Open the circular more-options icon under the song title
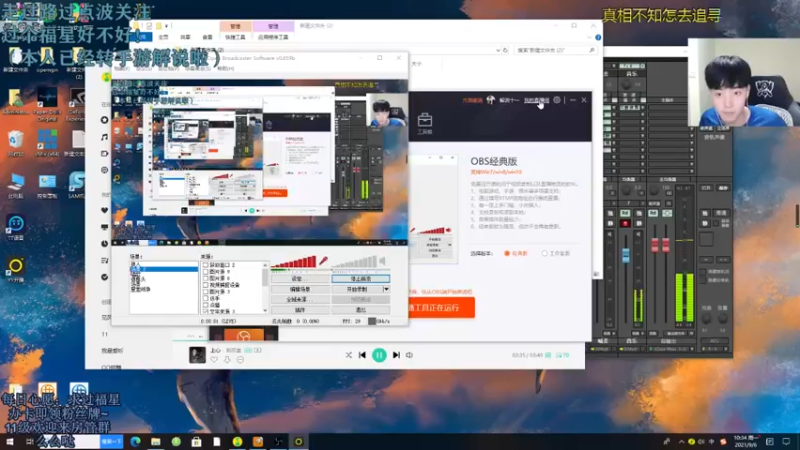This screenshot has height=450, width=800. click(240, 360)
